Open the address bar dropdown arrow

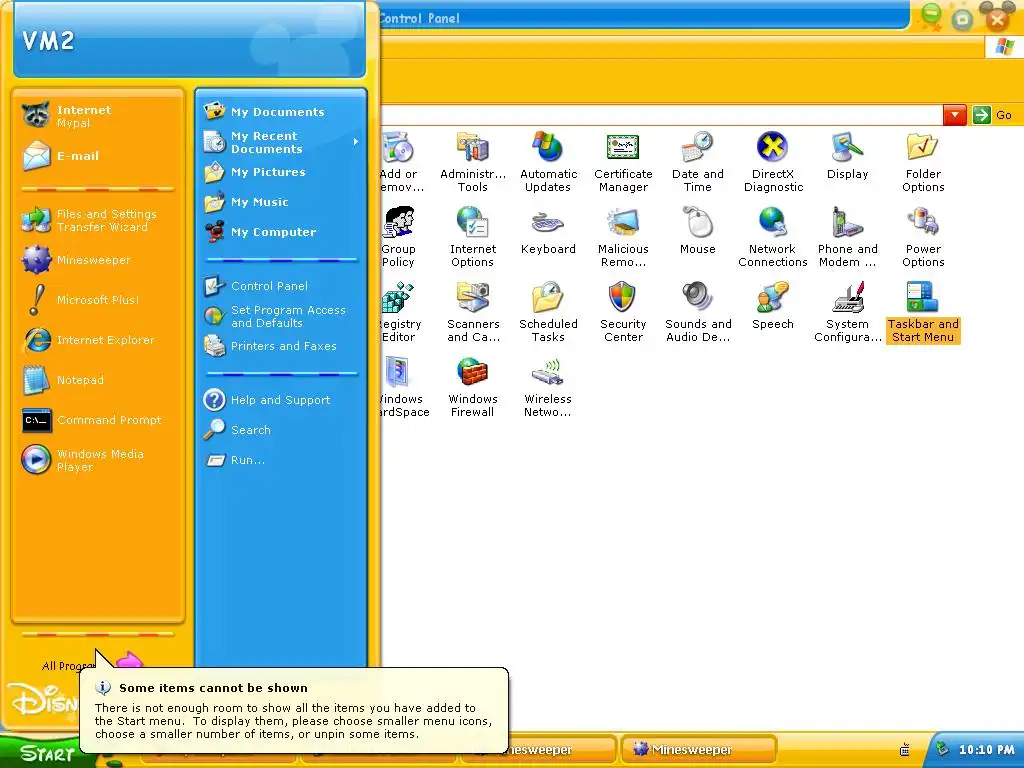955,115
